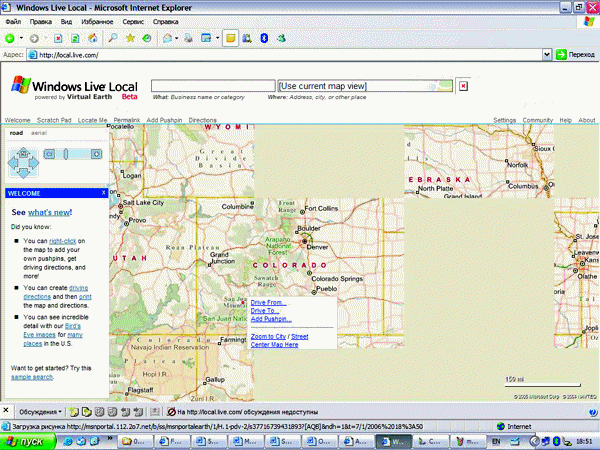The height and width of the screenshot is (450, 600).
Task: Print the page with the printer icon
Action: pyautogui.click(x=188, y=38)
